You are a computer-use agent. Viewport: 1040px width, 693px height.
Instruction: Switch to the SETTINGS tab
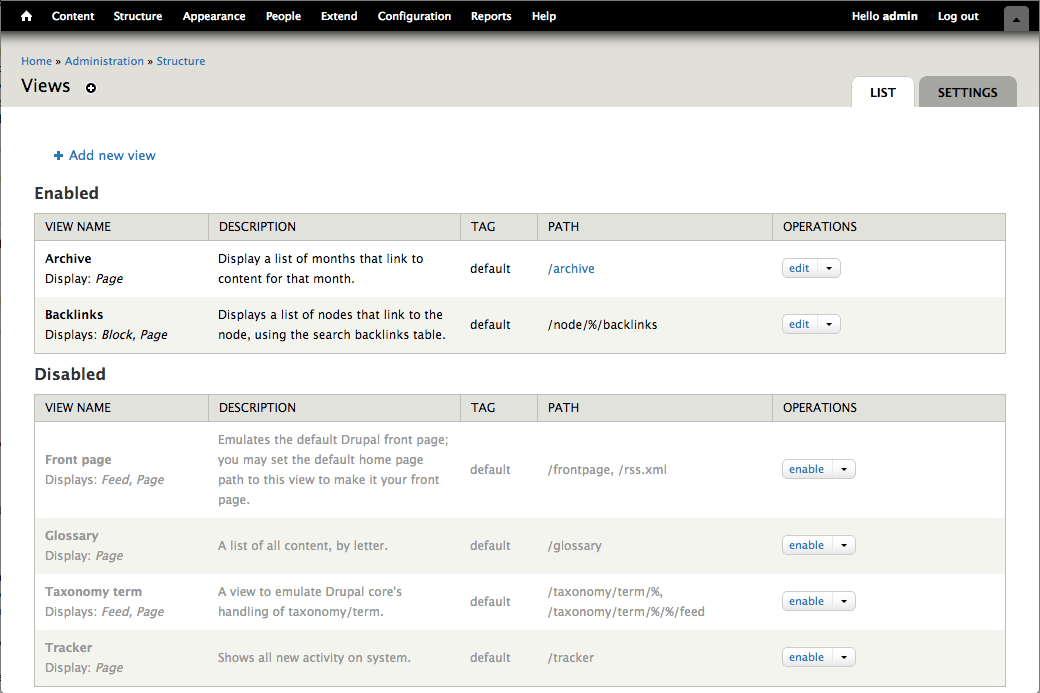point(966,91)
